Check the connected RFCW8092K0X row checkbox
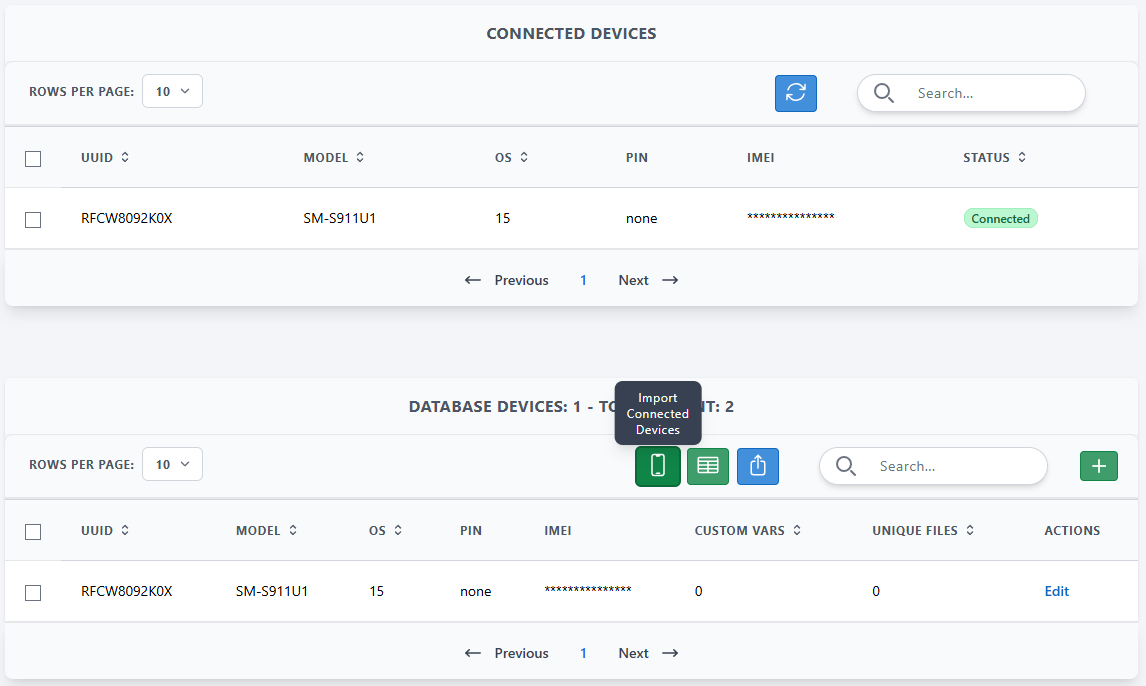The height and width of the screenshot is (686, 1146). 33,219
